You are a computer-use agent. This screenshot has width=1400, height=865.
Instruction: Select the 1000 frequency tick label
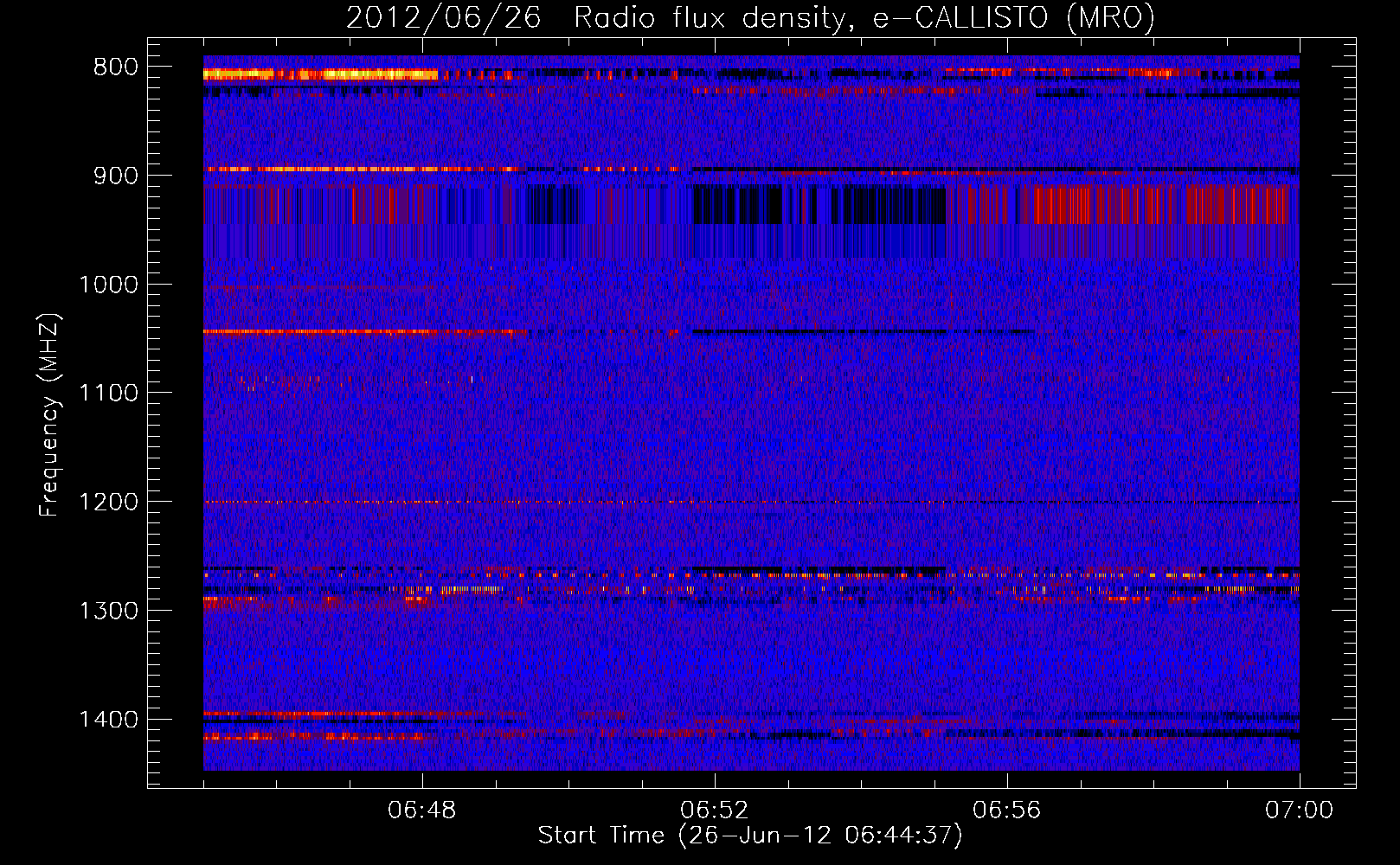click(x=109, y=285)
